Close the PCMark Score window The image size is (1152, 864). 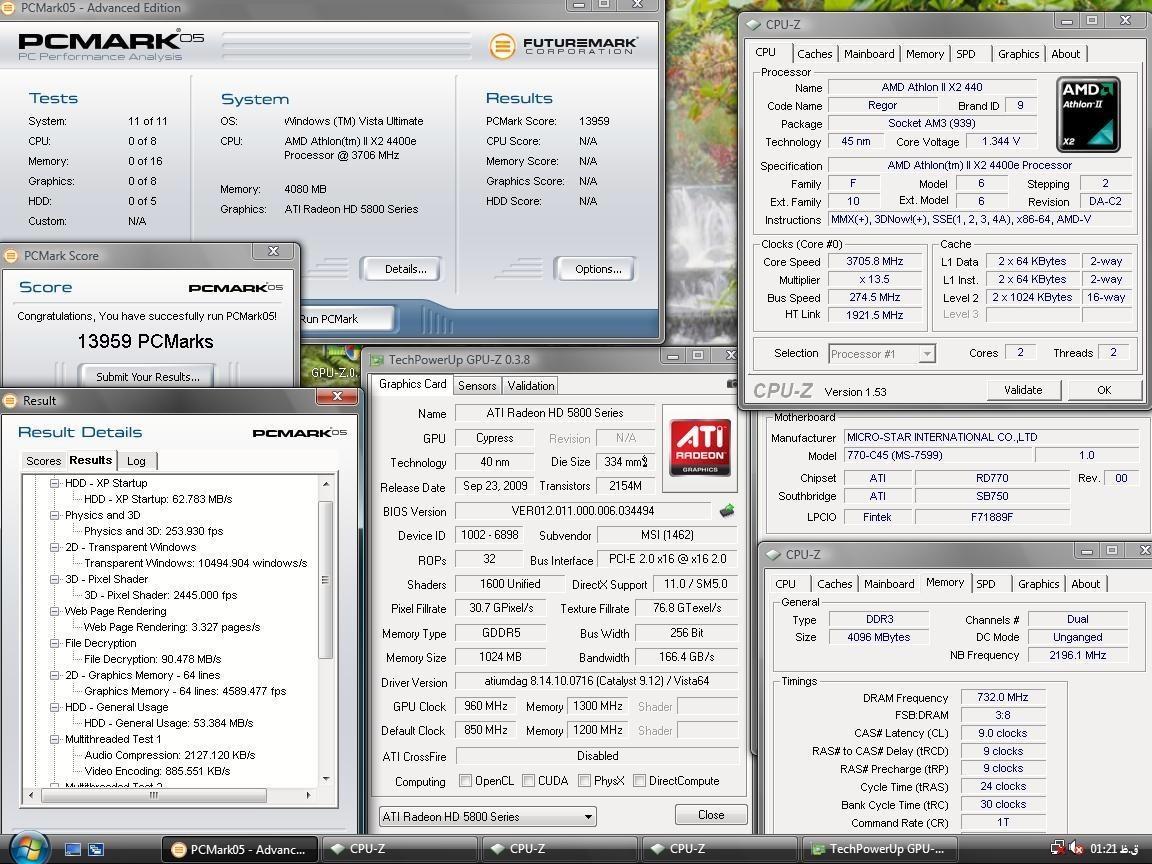click(273, 251)
